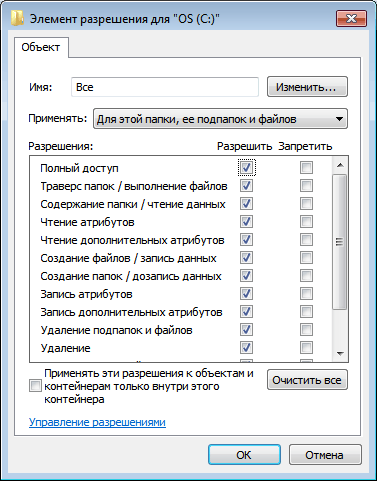
Task: Uncheck Разрешить for Удаление
Action: tap(246, 347)
